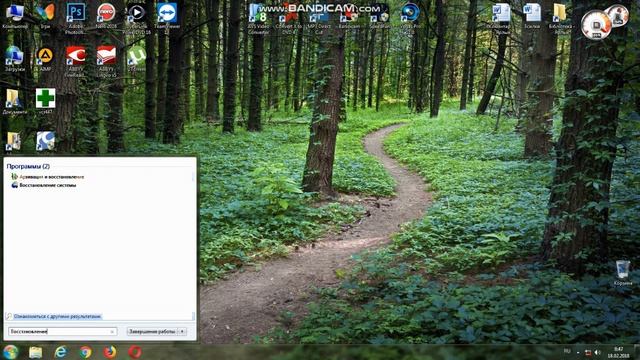
Task: Launch Opera from the taskbar
Action: coord(135,352)
